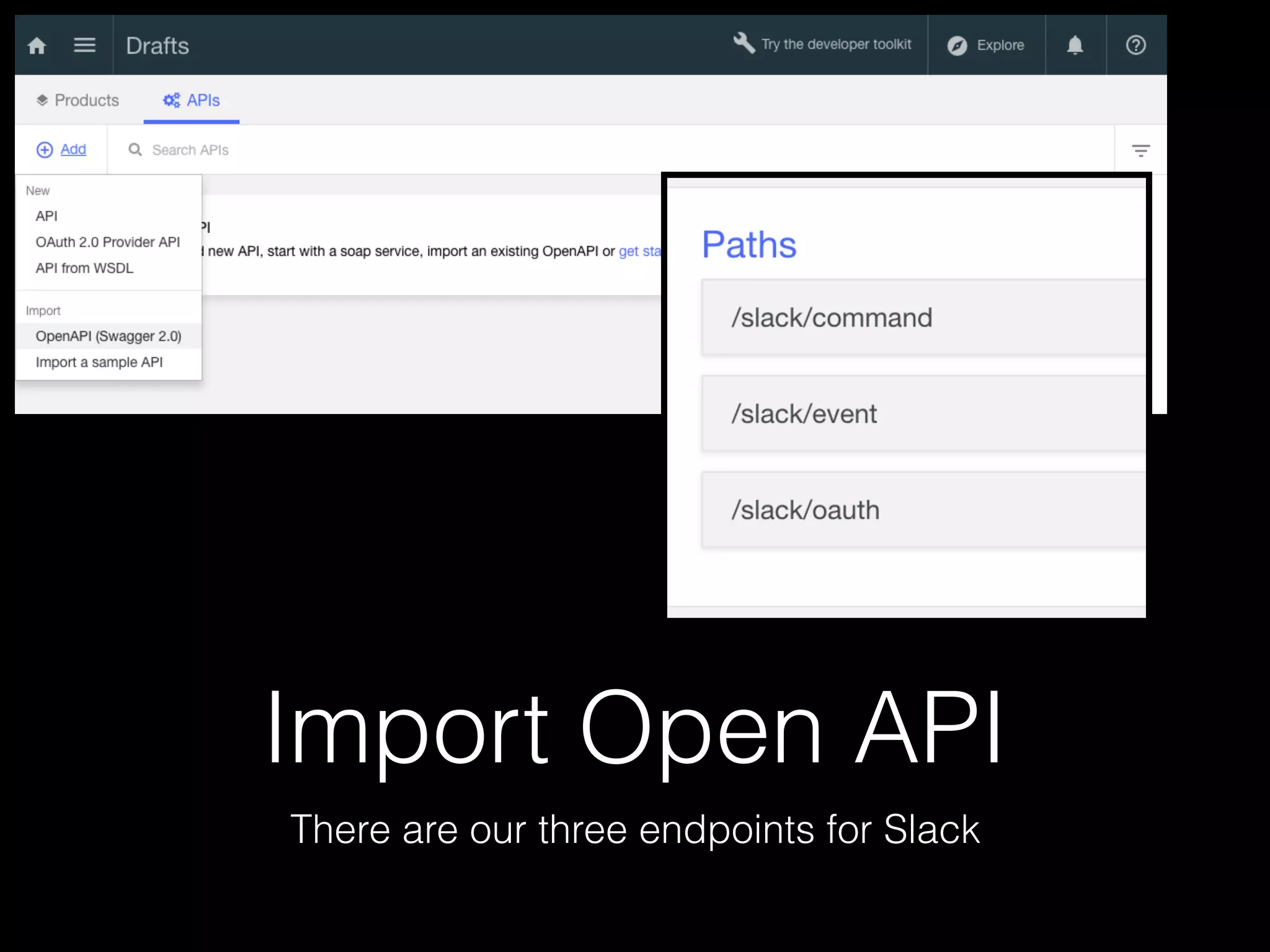Follow the get started link
The image size is (1270, 952).
(640, 251)
